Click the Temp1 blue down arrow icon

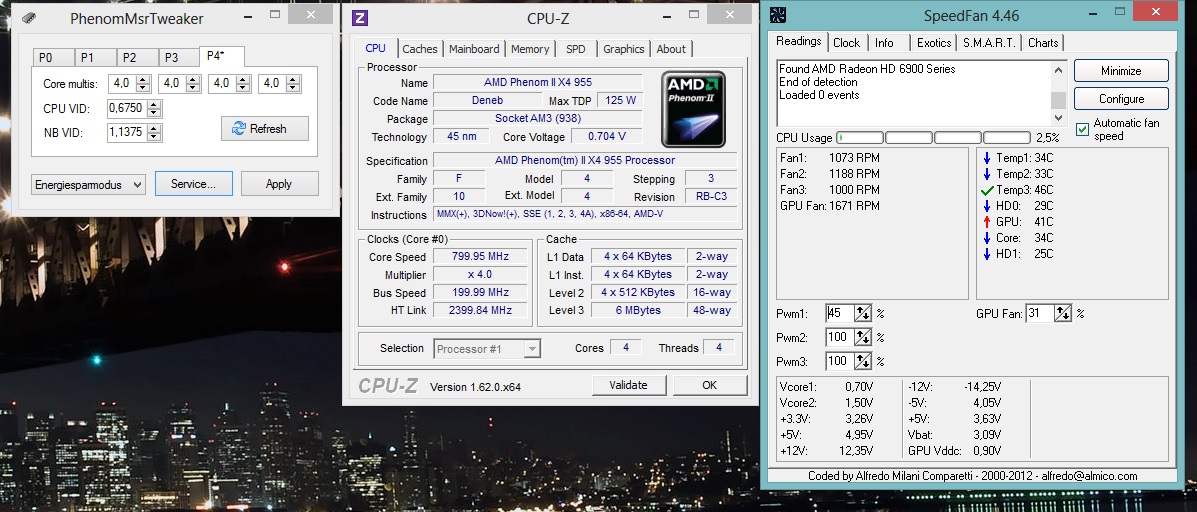coord(987,158)
